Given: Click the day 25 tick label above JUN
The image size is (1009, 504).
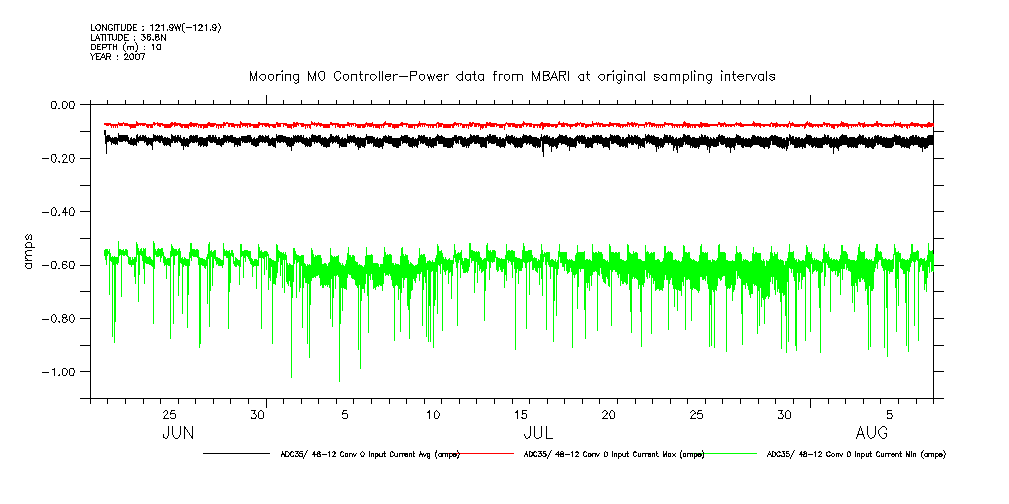Looking at the screenshot, I should 170,414.
